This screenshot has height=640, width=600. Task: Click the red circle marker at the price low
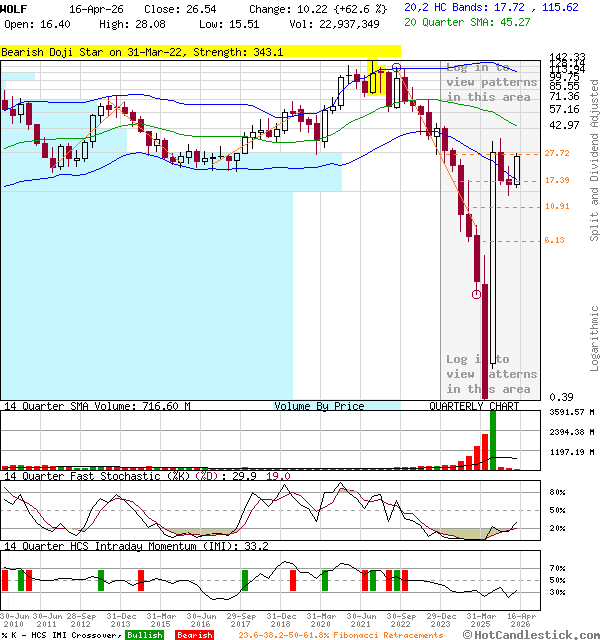pos(476,294)
